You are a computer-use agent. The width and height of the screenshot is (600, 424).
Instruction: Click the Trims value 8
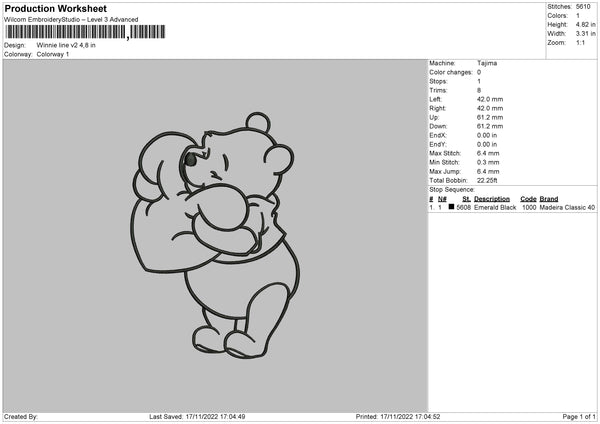pyautogui.click(x=479, y=91)
